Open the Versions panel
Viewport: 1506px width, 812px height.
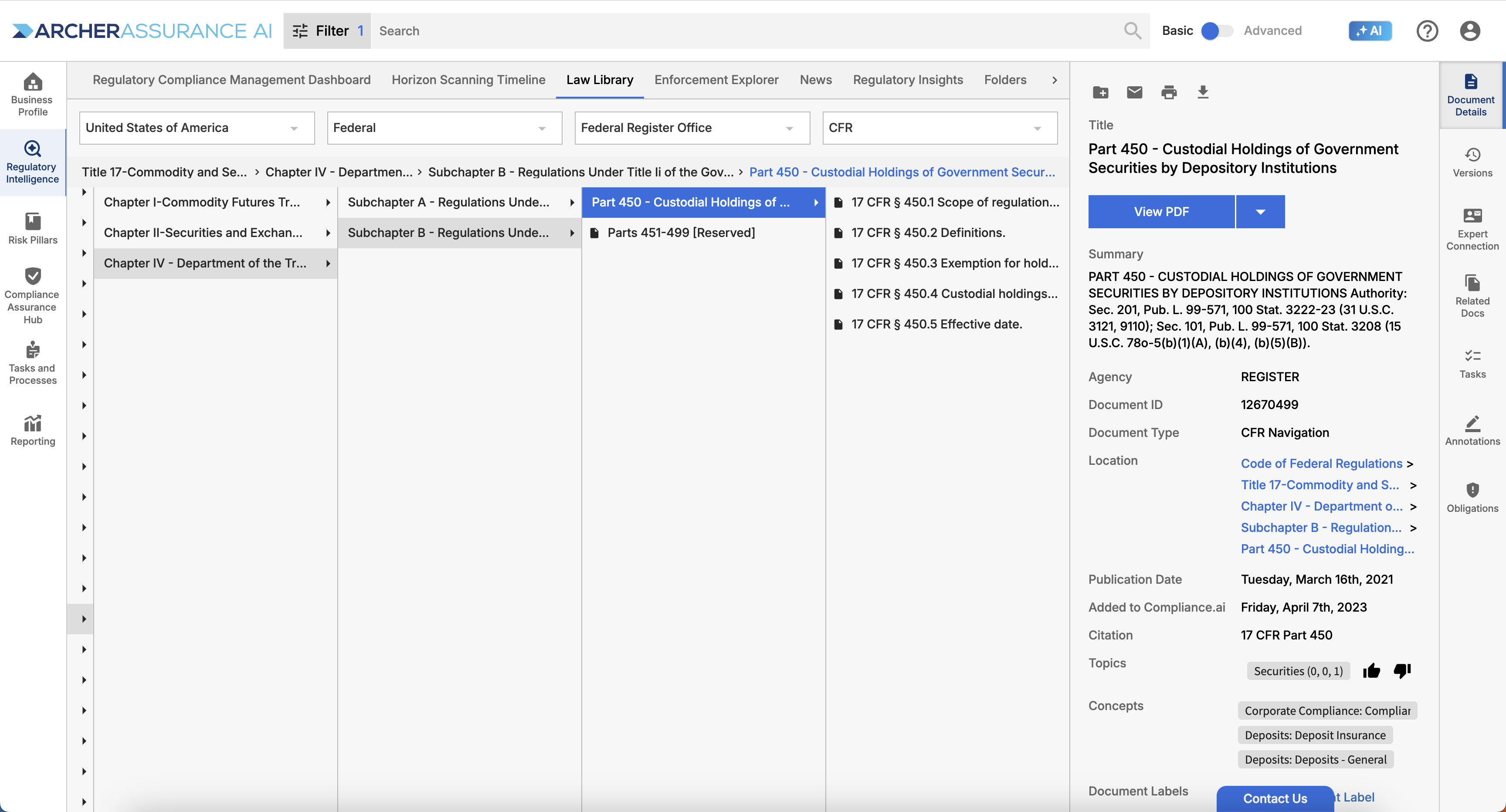point(1472,162)
